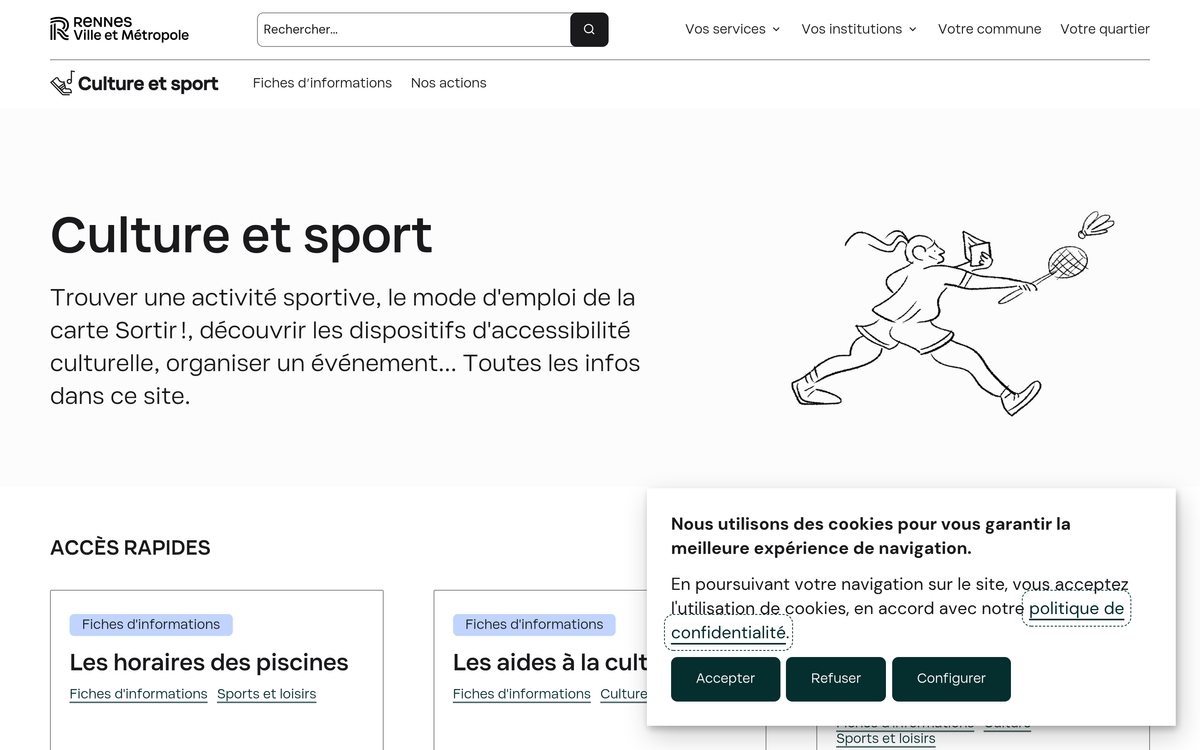Image resolution: width=1200 pixels, height=750 pixels.
Task: Click Sports et loisirs tag under piscines
Action: coord(266,694)
